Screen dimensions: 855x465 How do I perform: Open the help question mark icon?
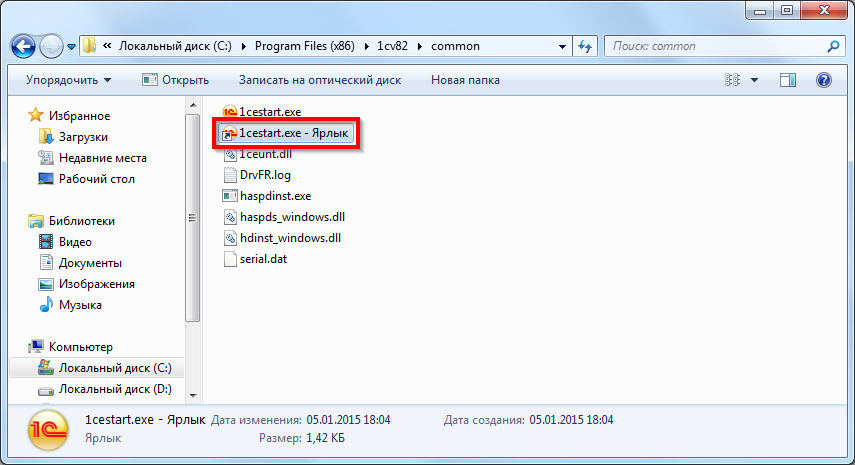tap(824, 80)
